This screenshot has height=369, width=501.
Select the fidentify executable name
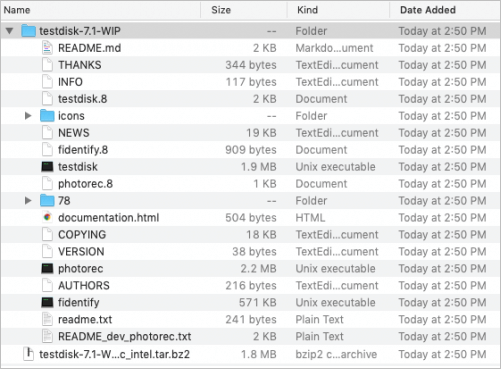(x=79, y=303)
